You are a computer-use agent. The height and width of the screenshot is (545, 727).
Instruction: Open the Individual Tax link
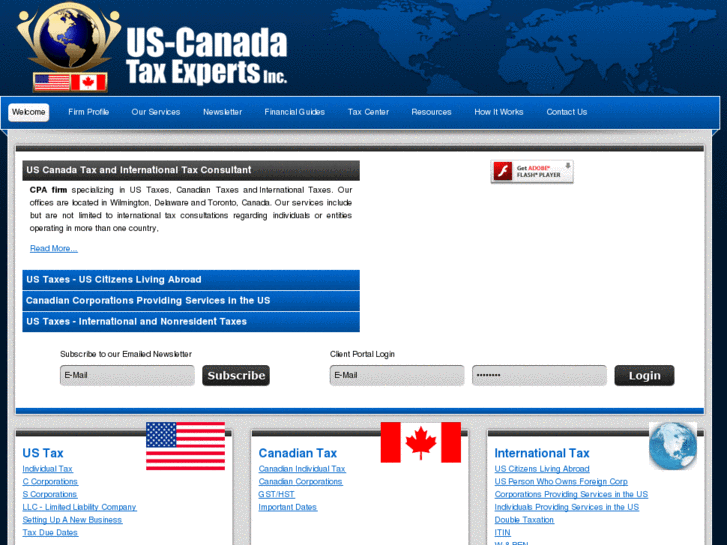tap(48, 469)
